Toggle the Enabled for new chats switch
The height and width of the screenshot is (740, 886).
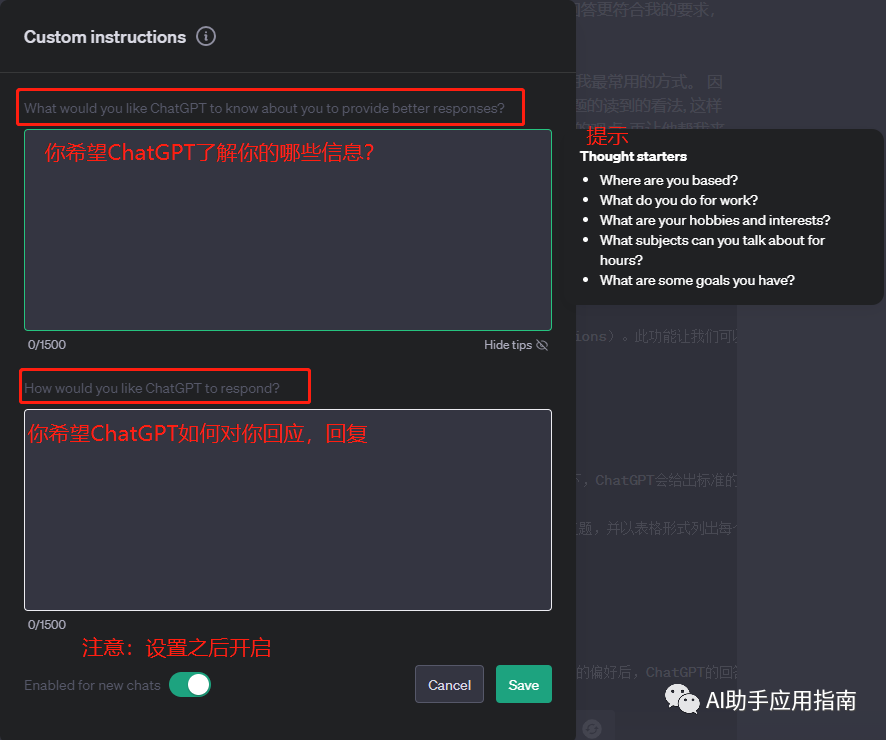coord(190,685)
